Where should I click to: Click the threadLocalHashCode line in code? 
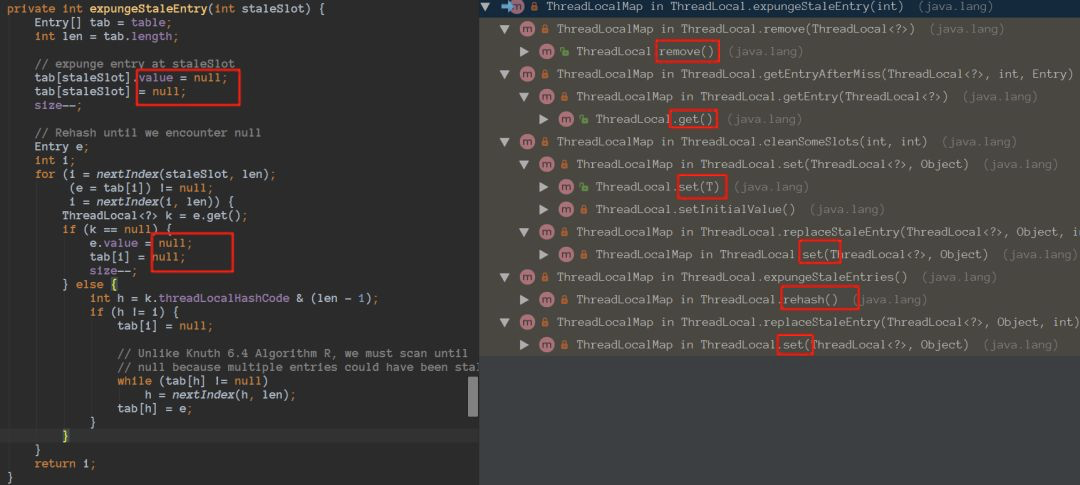point(234,298)
